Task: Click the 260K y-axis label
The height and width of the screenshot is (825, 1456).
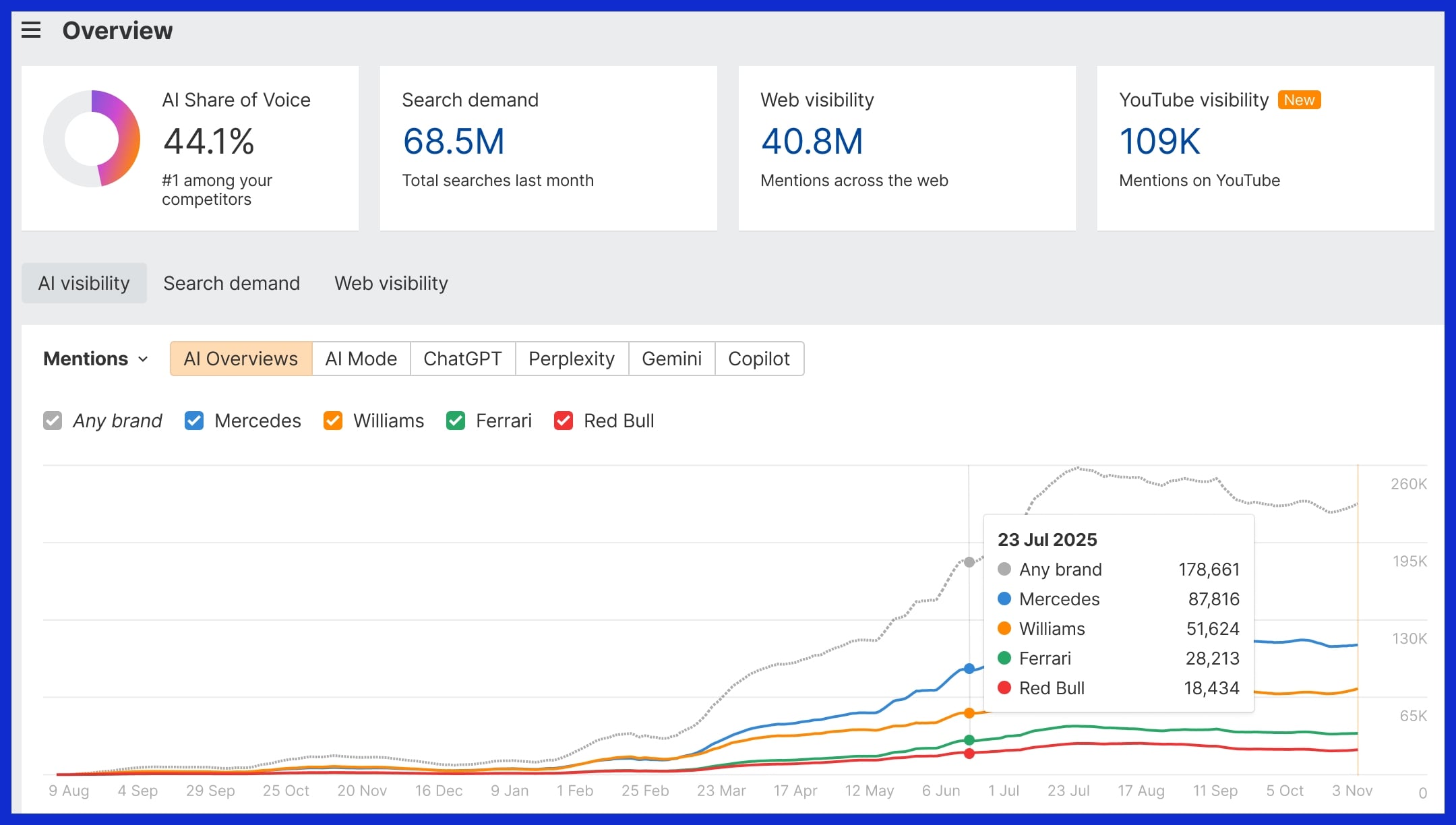Action: pyautogui.click(x=1409, y=484)
